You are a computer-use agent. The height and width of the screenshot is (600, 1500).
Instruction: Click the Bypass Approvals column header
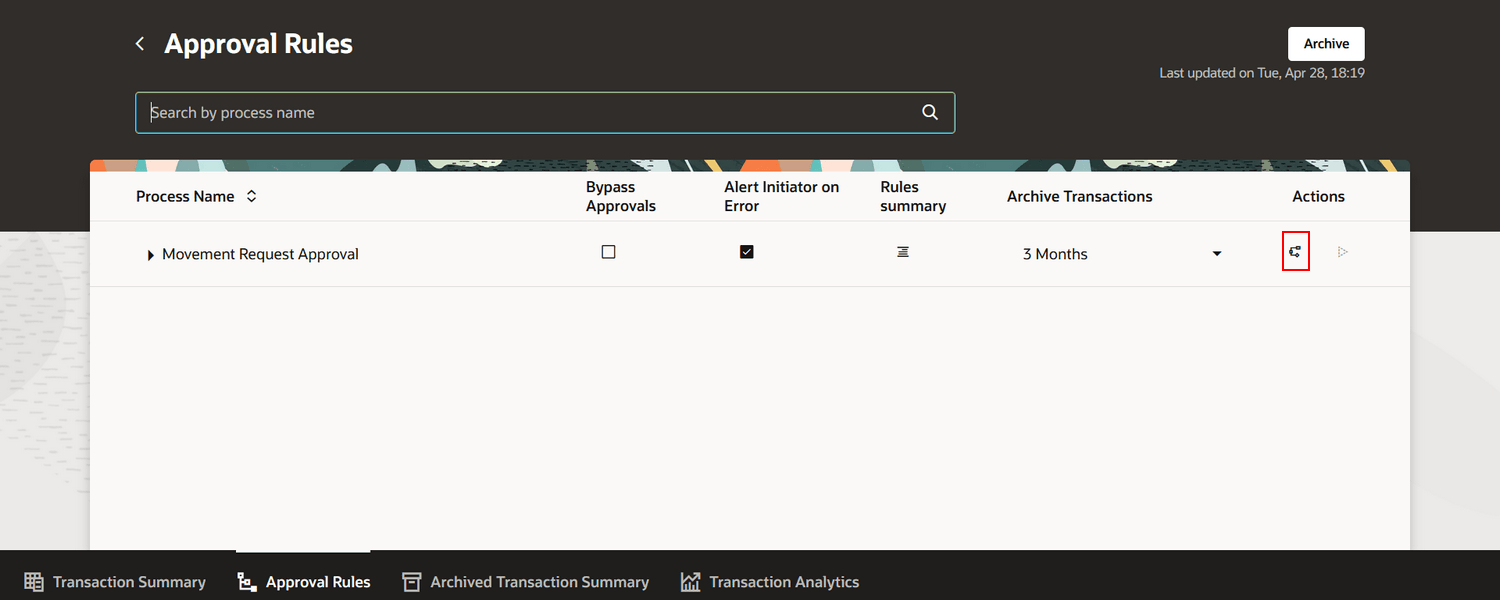621,197
